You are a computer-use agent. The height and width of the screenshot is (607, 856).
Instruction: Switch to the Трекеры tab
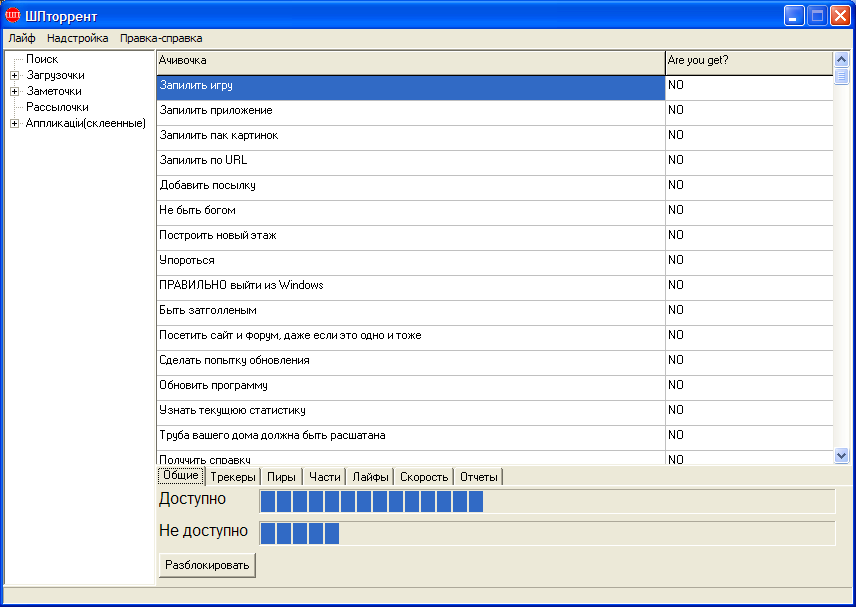pos(234,477)
